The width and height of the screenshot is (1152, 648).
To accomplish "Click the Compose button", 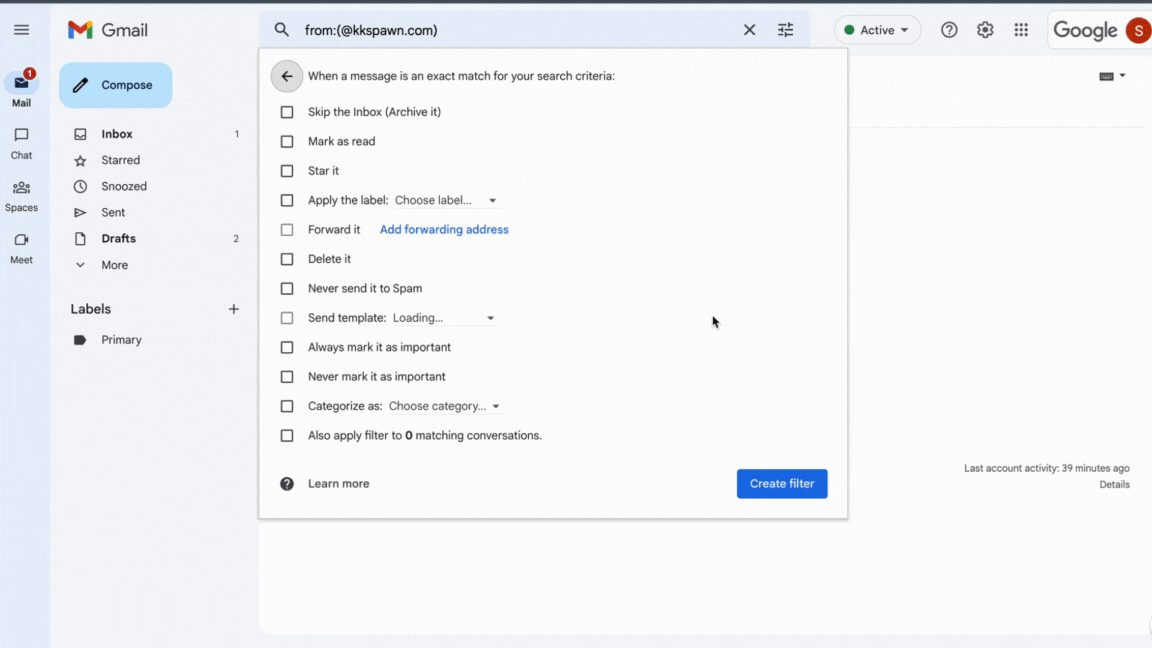I will [115, 85].
